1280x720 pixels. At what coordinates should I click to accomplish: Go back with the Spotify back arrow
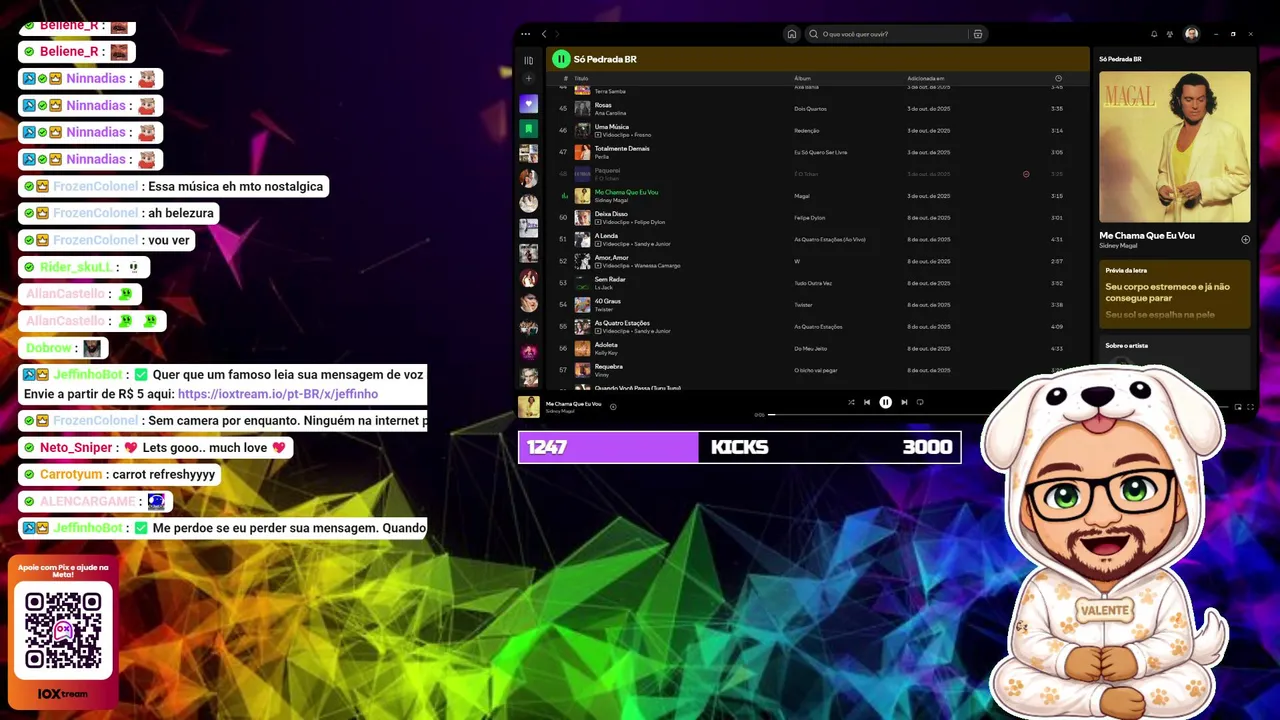point(544,34)
